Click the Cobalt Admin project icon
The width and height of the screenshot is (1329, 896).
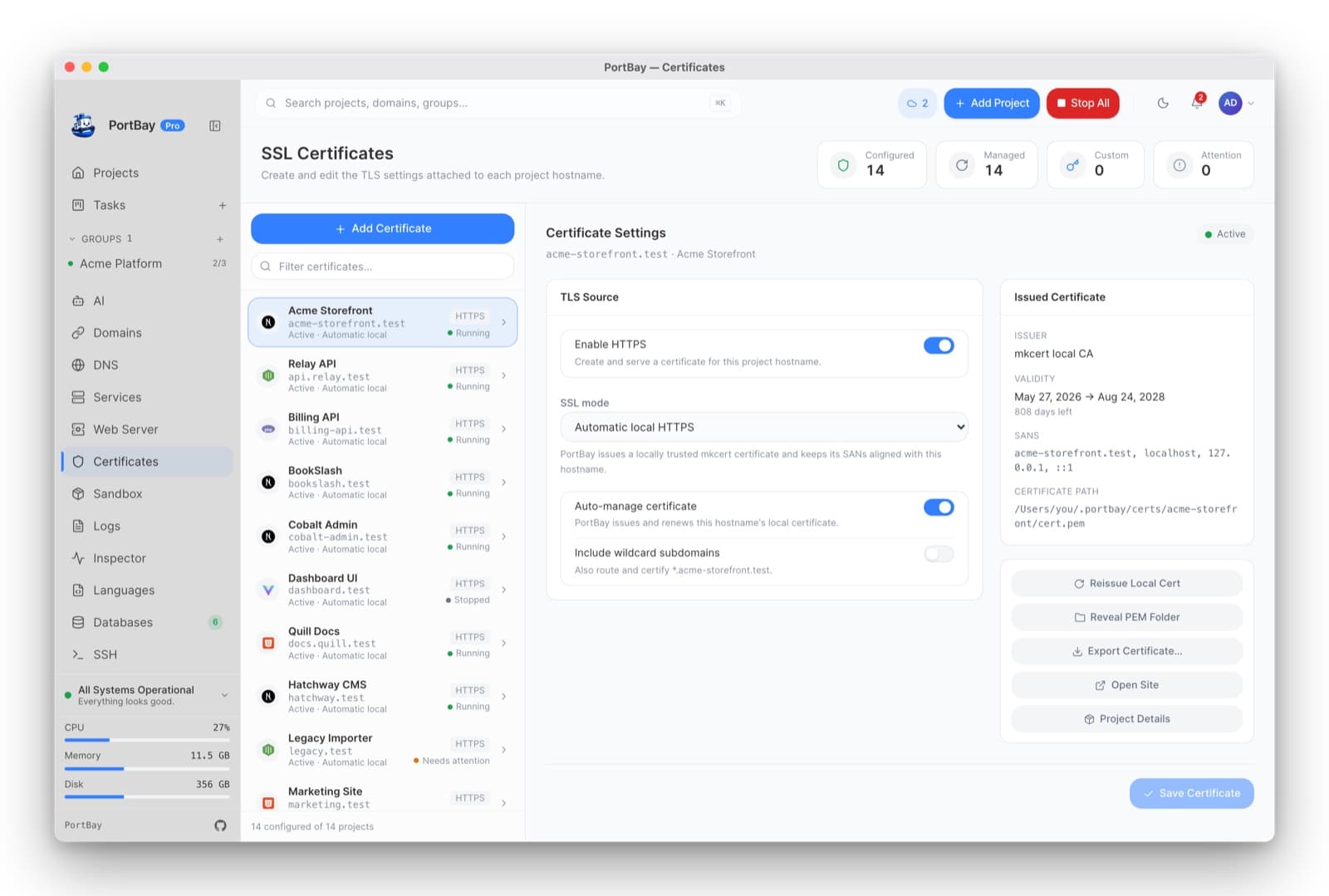tap(268, 536)
